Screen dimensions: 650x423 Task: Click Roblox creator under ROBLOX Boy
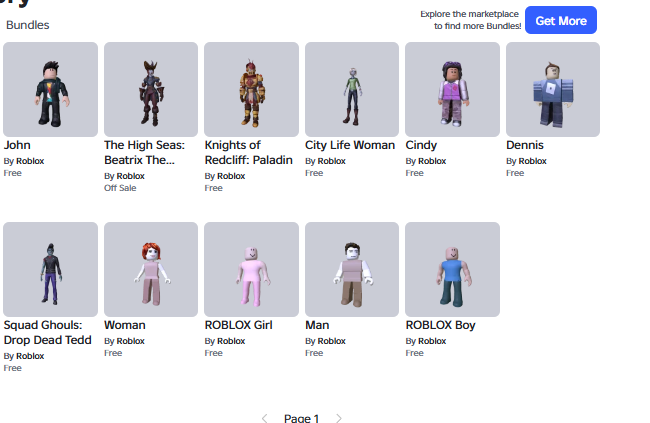pos(432,341)
